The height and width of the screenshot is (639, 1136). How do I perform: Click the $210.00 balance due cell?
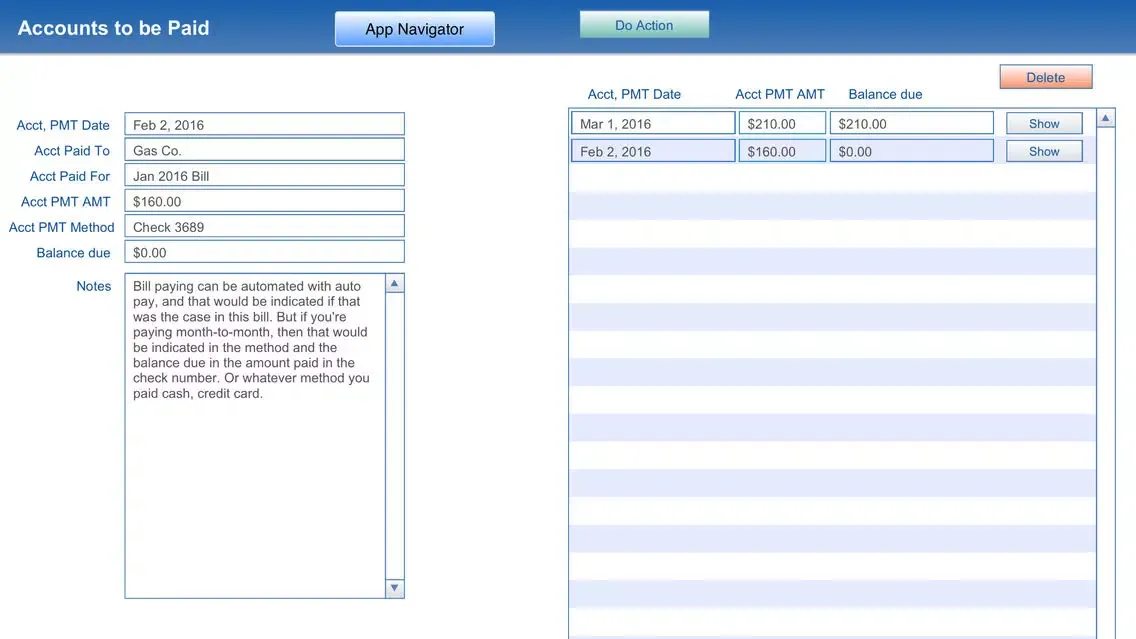[911, 124]
